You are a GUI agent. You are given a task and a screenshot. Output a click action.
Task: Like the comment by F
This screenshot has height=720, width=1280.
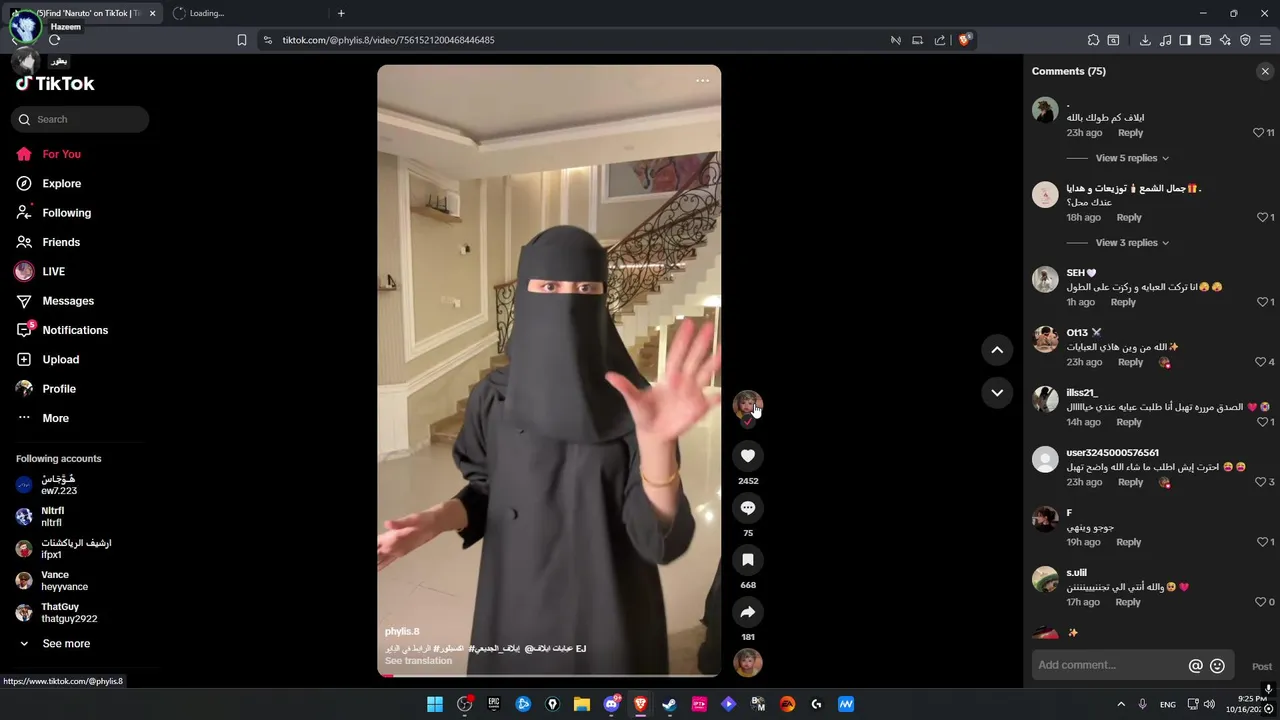tap(1260, 542)
